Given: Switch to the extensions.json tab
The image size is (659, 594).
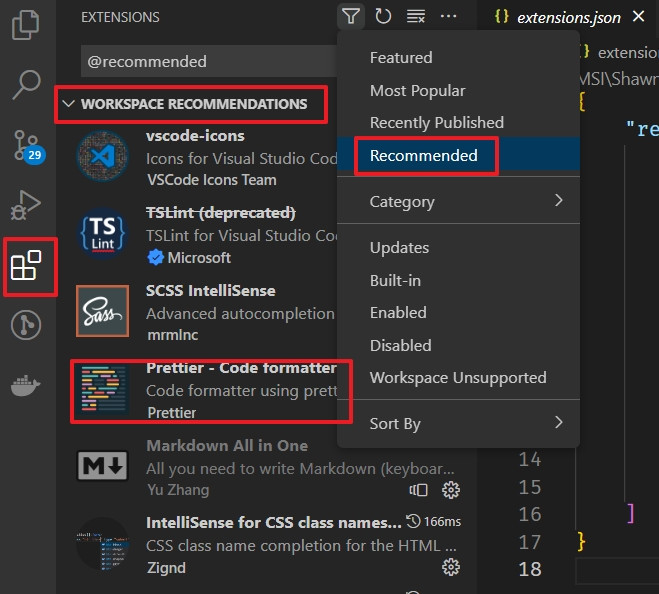Looking at the screenshot, I should tap(568, 17).
